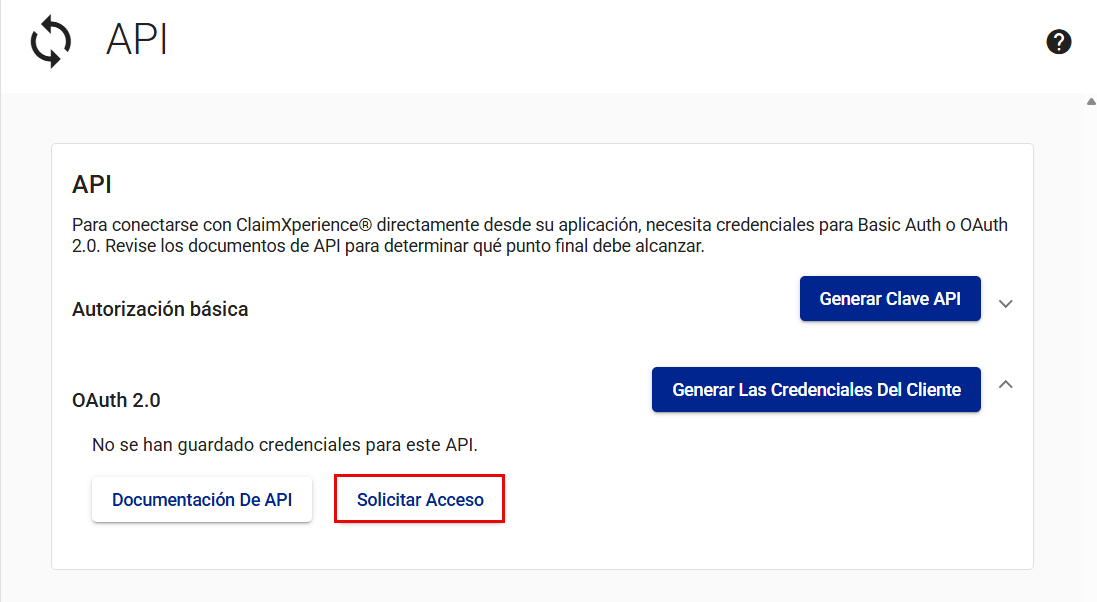Click Generar Clave API button

(x=890, y=299)
